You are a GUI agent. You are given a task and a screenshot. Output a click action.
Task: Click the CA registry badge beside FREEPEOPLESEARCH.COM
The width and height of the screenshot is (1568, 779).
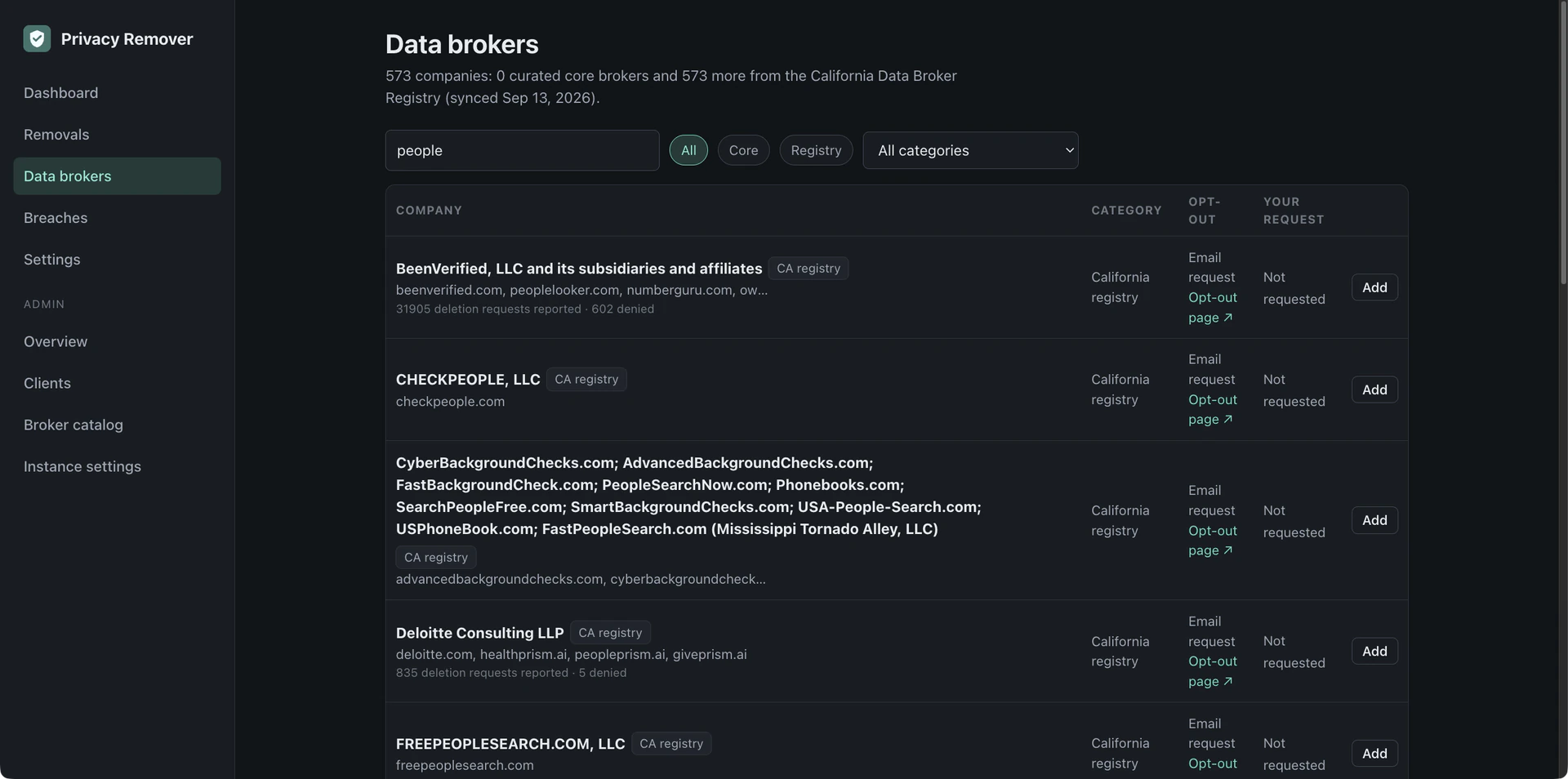click(x=671, y=744)
